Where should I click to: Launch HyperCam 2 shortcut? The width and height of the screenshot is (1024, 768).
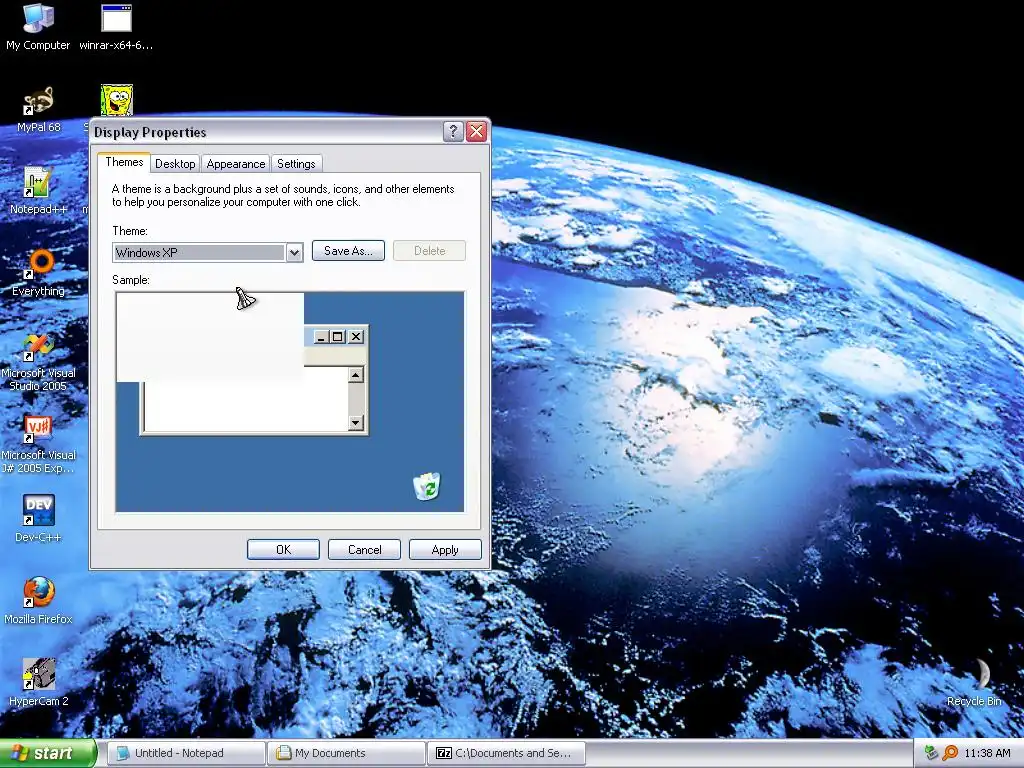tap(38, 682)
